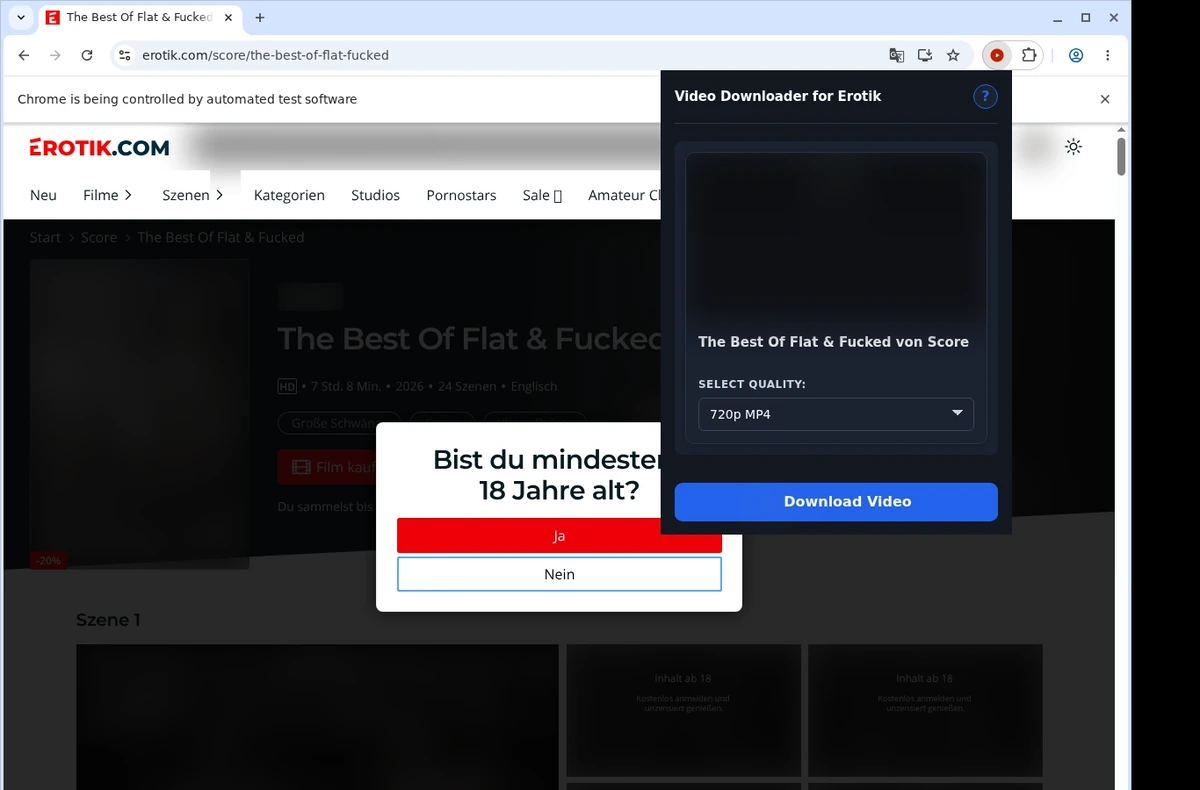
Task: Bookmark this page with star icon
Action: 953,55
